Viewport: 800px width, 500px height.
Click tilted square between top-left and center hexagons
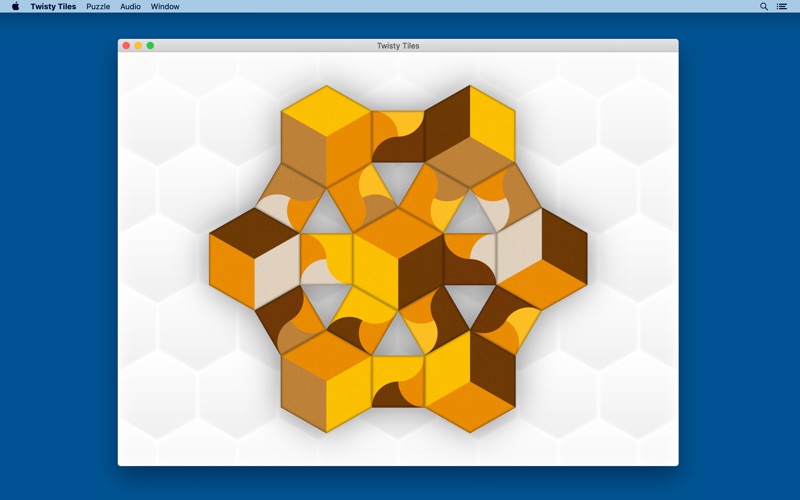pos(362,197)
